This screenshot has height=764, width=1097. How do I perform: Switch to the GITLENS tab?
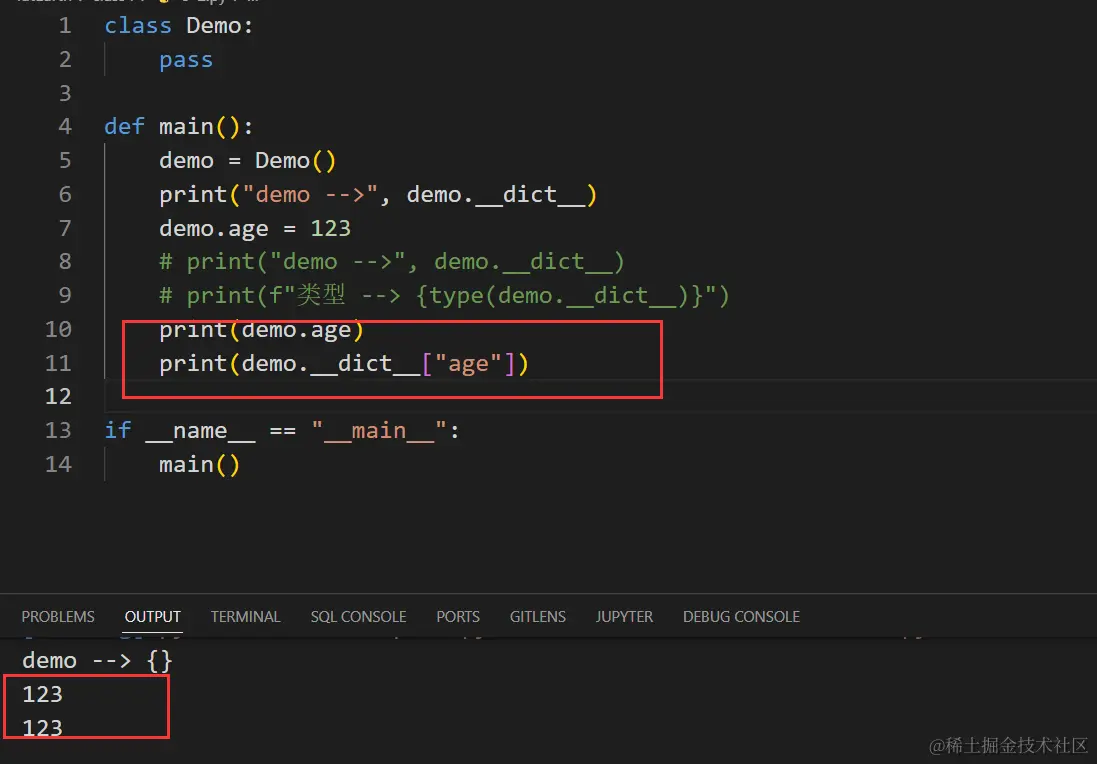(x=537, y=616)
